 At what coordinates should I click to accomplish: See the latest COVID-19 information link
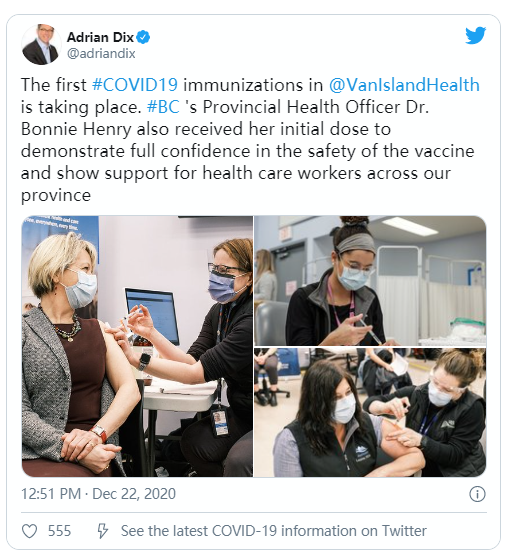273,531
